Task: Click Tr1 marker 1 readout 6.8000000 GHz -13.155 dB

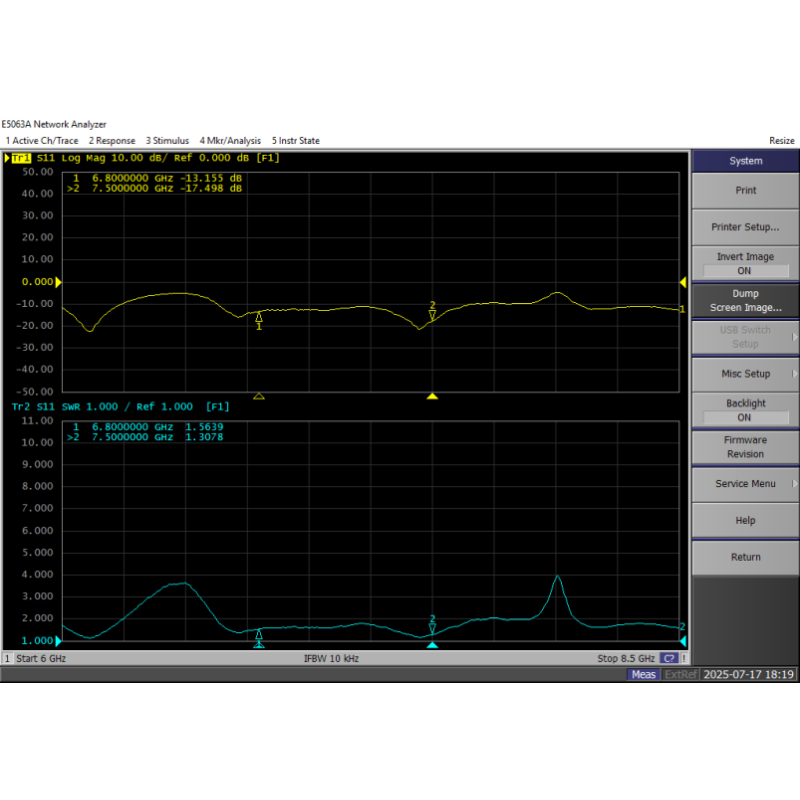Action: click(x=157, y=178)
